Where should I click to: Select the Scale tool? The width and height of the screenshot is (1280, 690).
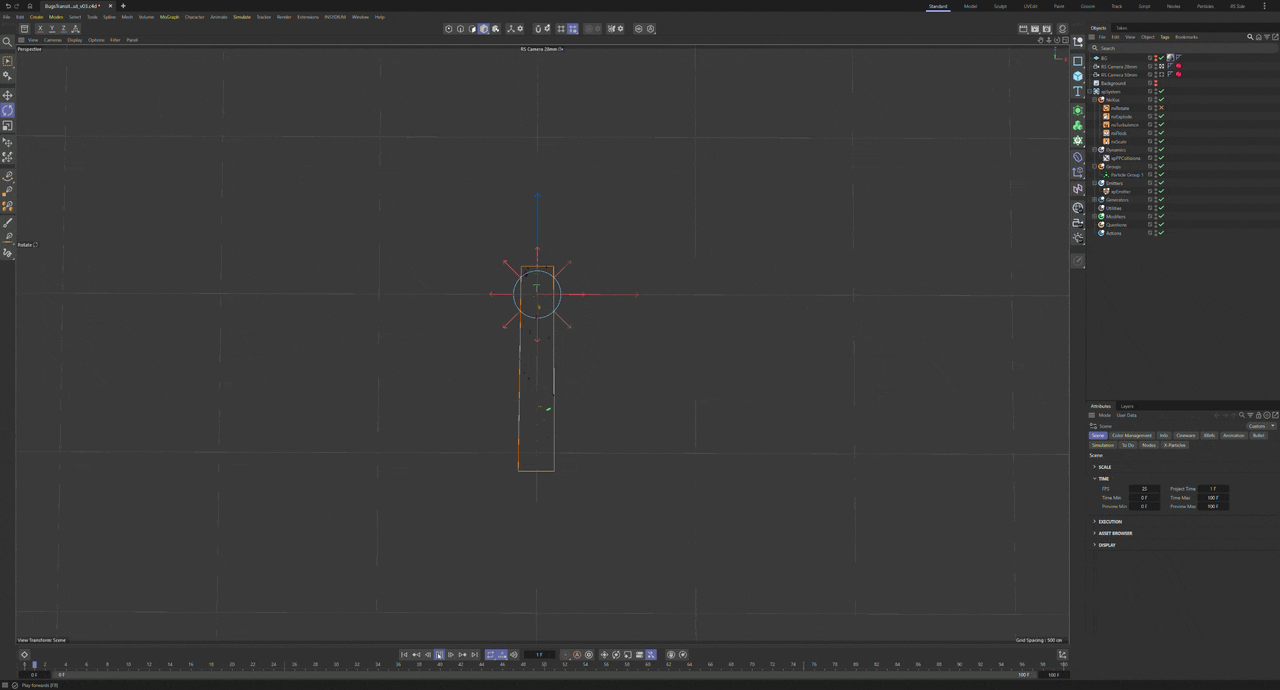pyautogui.click(x=8, y=125)
